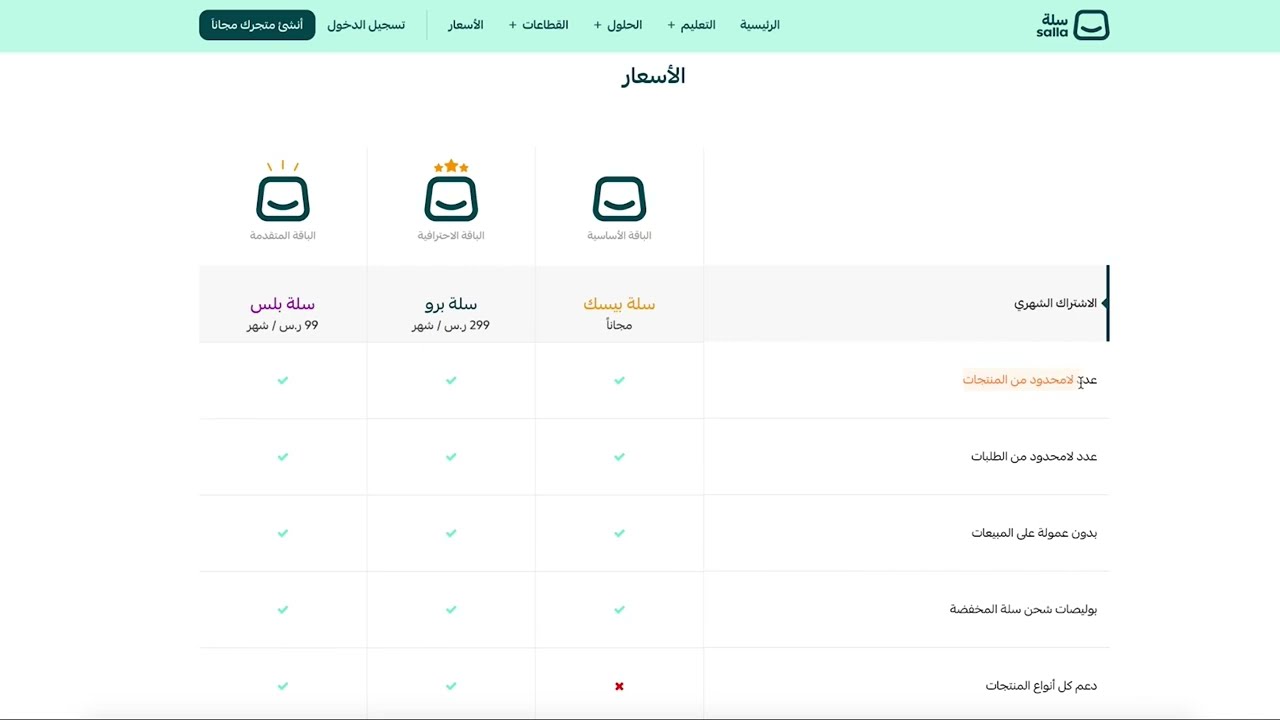Click the arrow marker beside الاشتراك الشهري
Viewport: 1280px width, 720px height.
click(1104, 303)
